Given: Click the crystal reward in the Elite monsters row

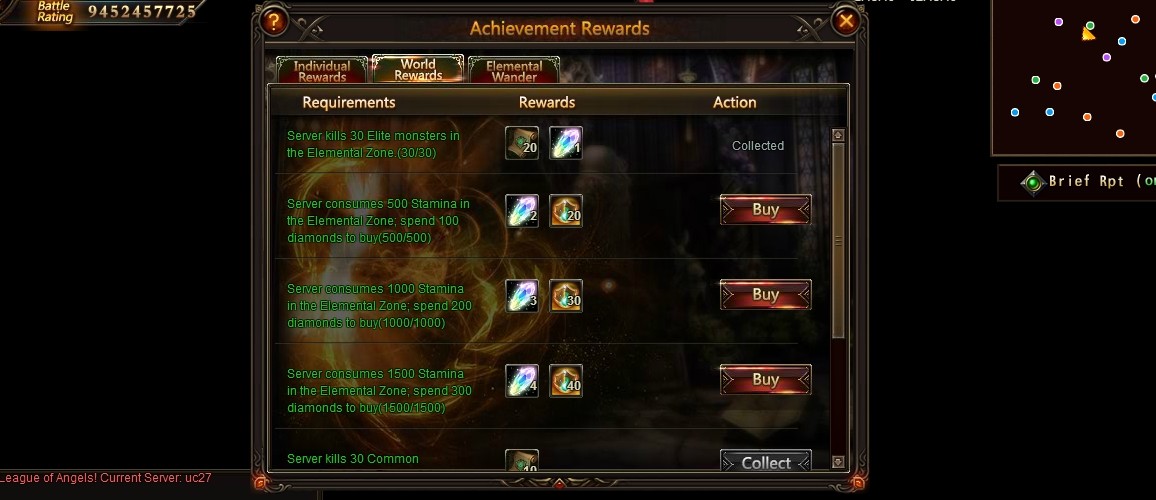Looking at the screenshot, I should click(x=565, y=143).
